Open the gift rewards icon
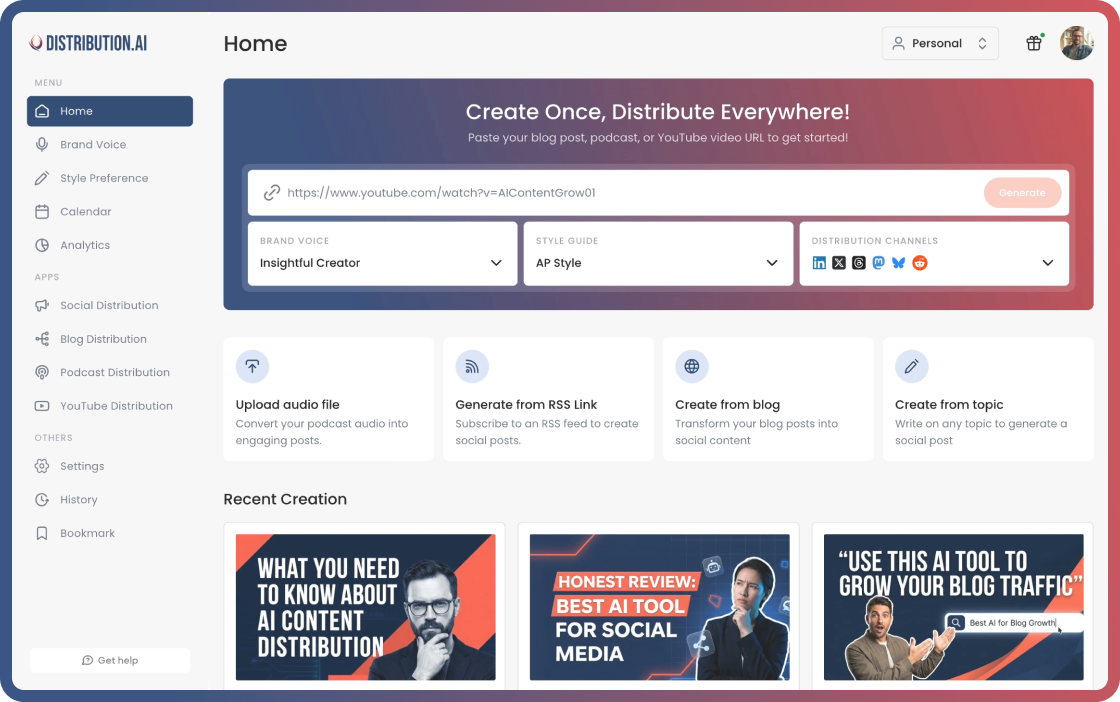1120x702 pixels. [x=1034, y=43]
